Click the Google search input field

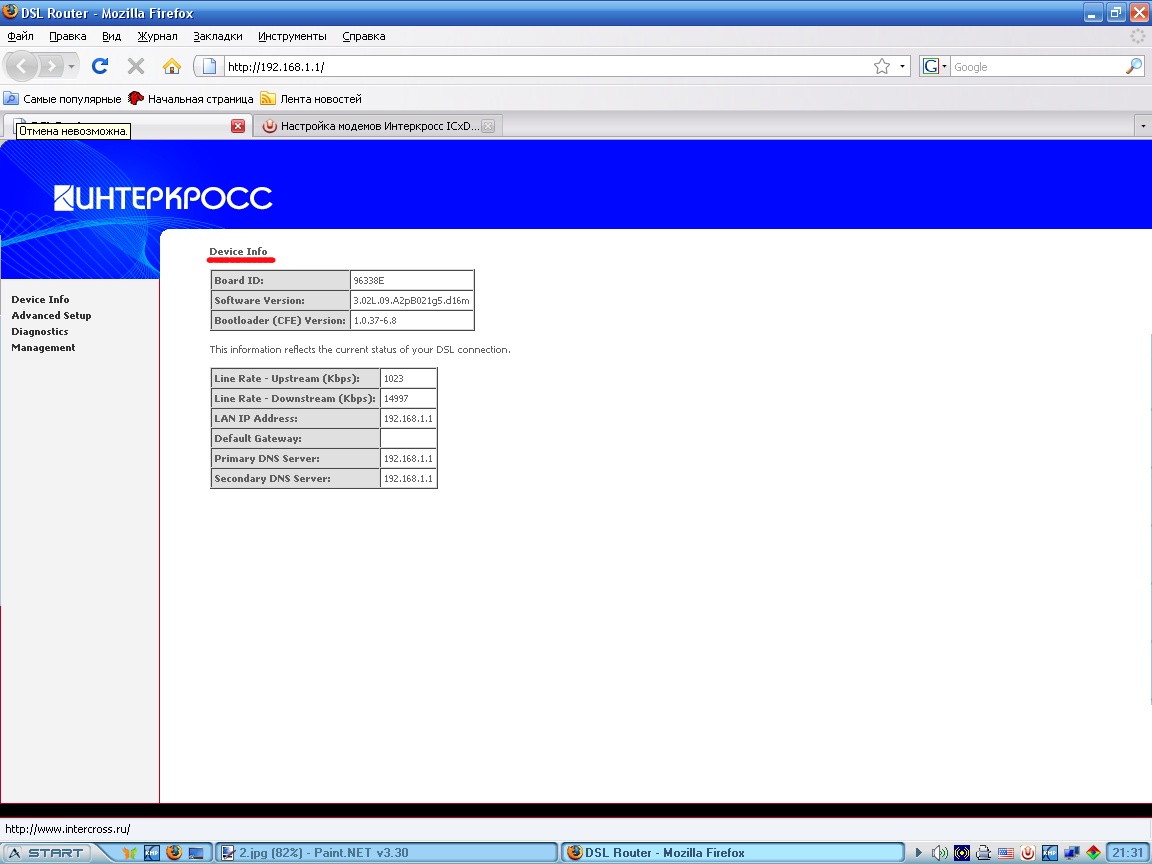tap(1035, 67)
